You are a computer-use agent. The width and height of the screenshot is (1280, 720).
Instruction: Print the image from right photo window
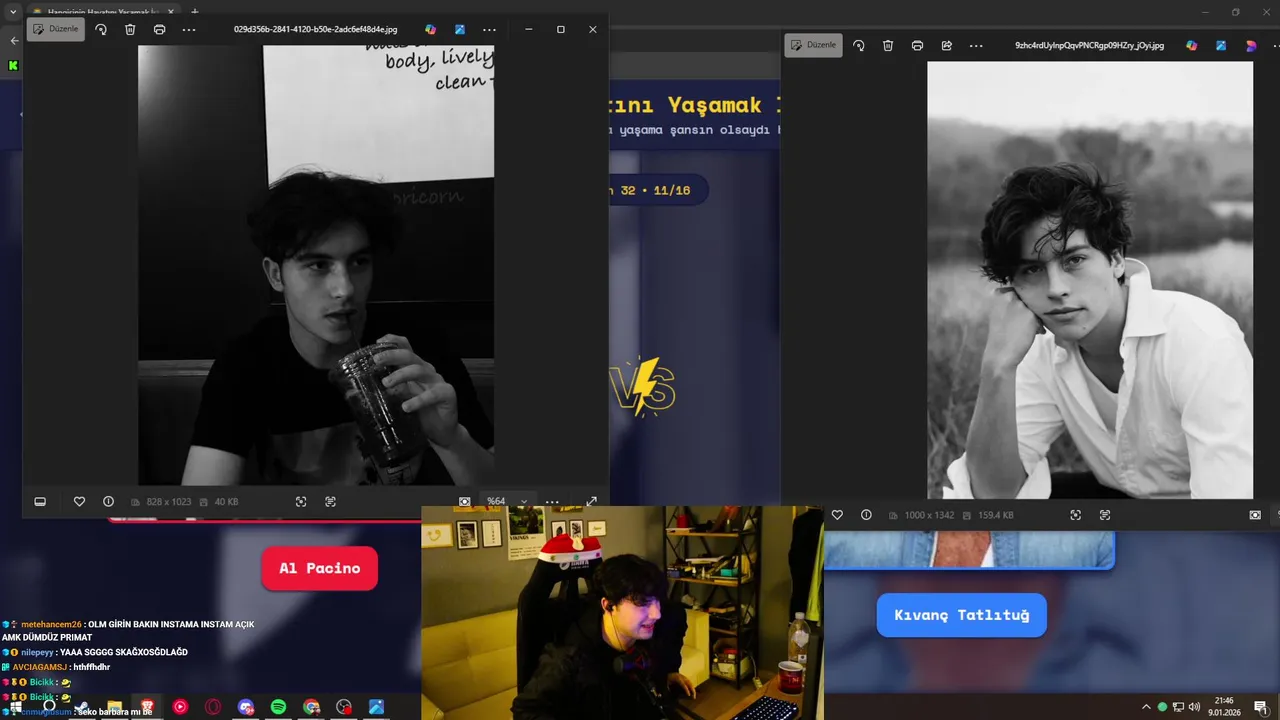[x=917, y=45]
